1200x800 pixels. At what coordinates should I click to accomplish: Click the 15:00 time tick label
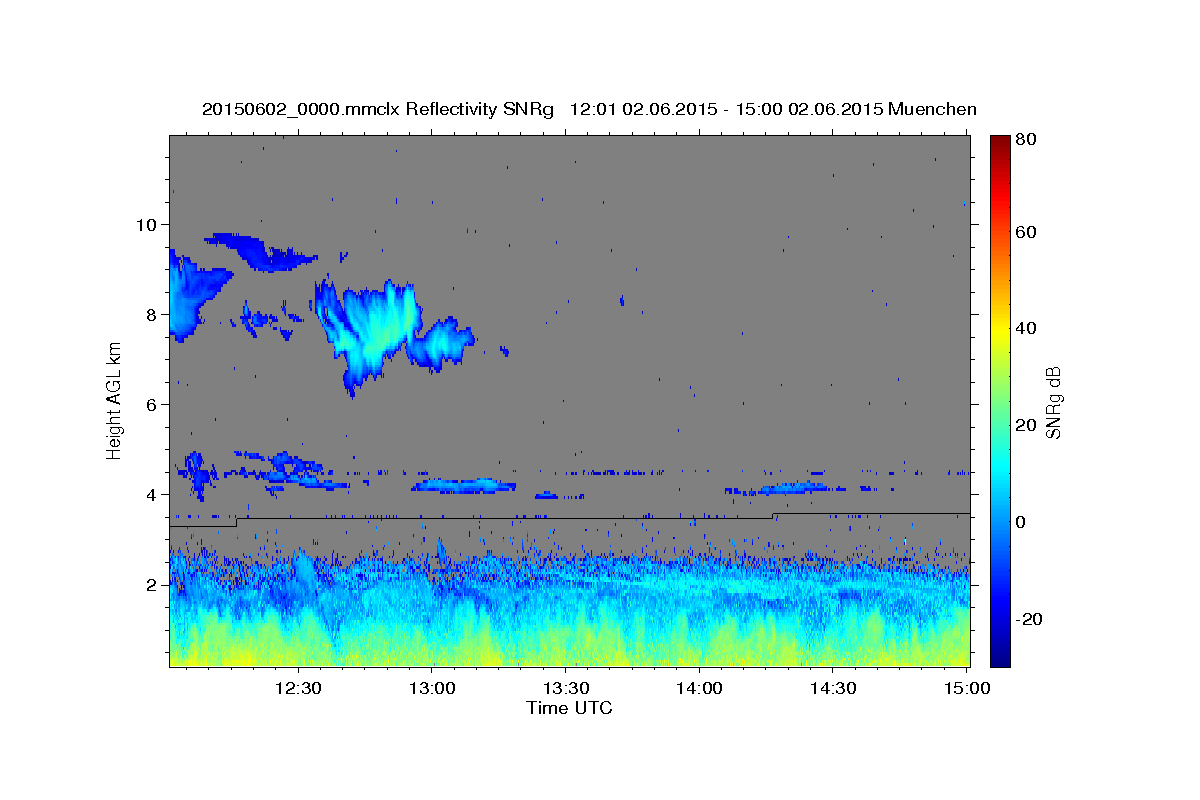[967, 689]
